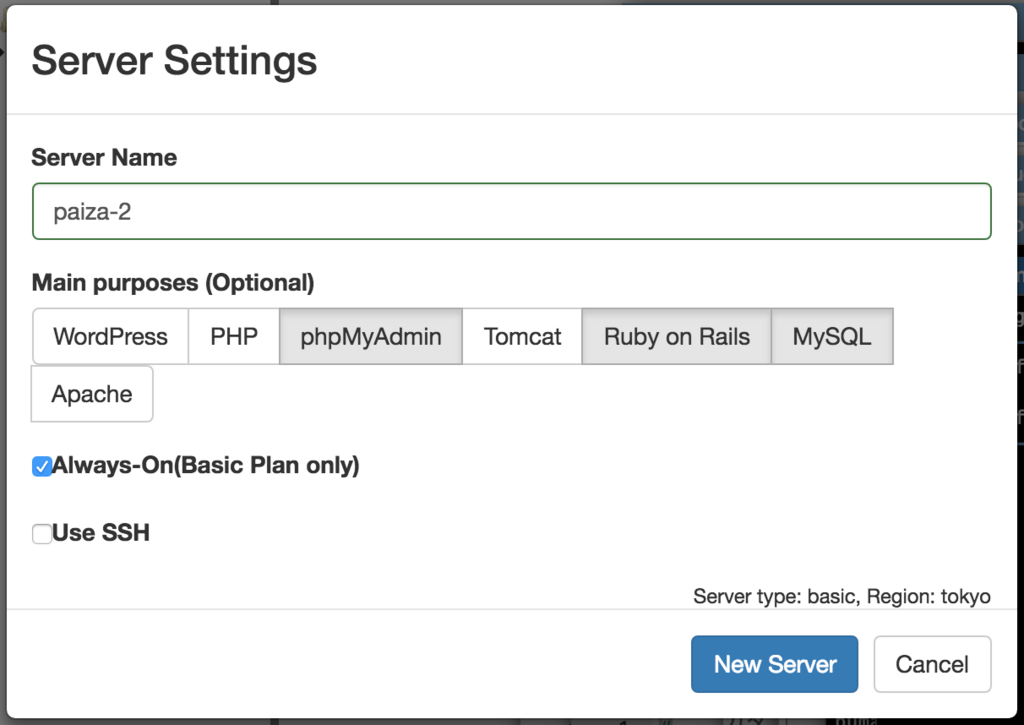Enable the Apache purpose button
This screenshot has height=725, width=1024.
tap(92, 394)
